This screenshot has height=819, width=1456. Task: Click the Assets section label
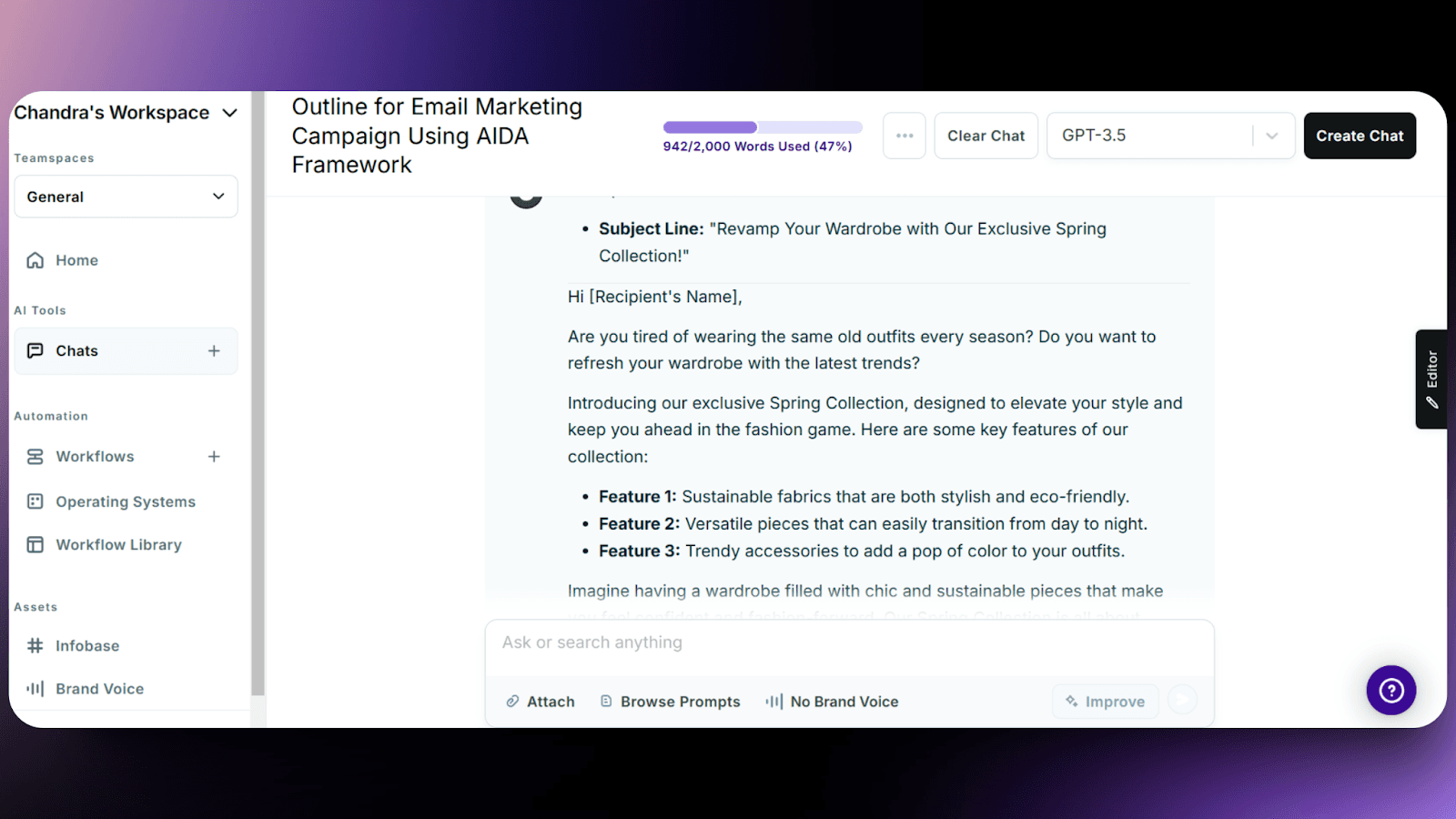(x=35, y=608)
